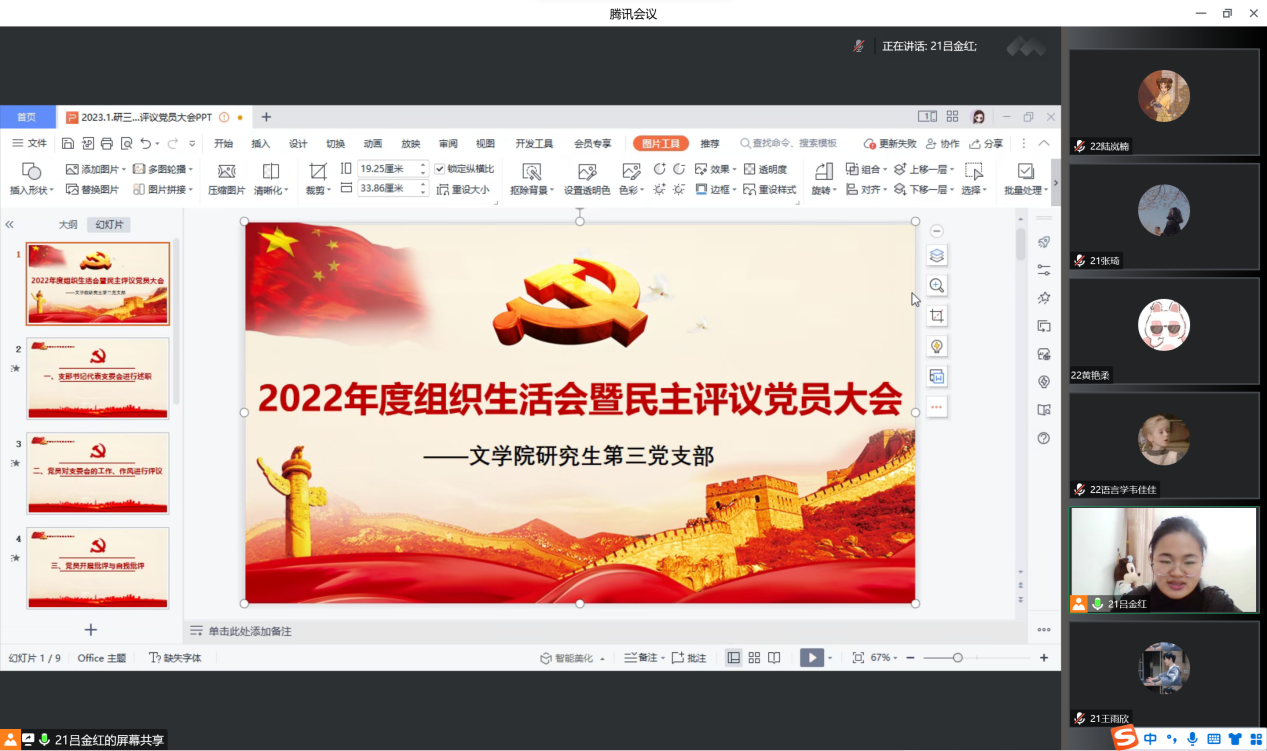Click Reset Style (重设样式)

(x=770, y=189)
